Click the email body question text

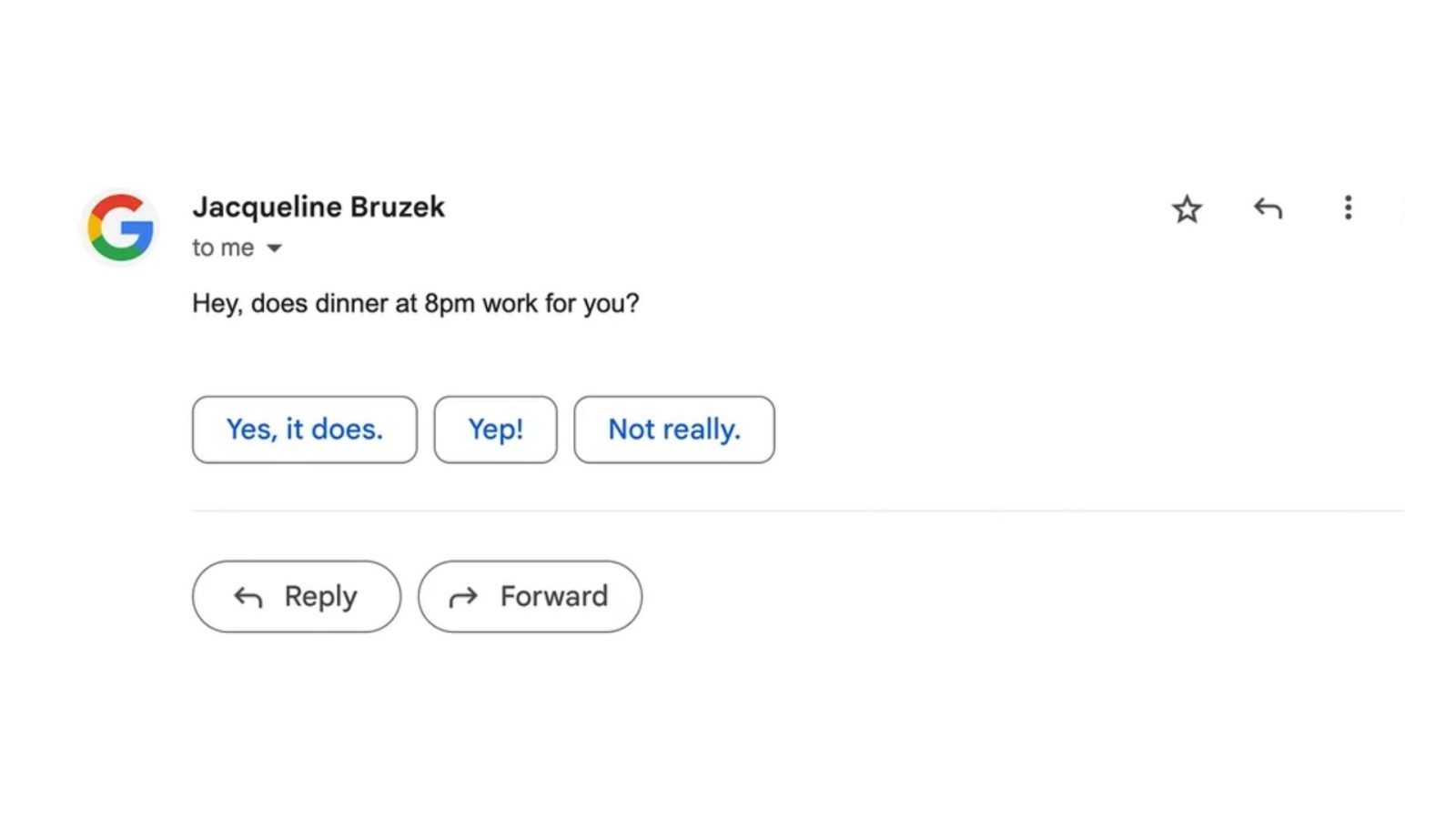pyautogui.click(x=416, y=303)
